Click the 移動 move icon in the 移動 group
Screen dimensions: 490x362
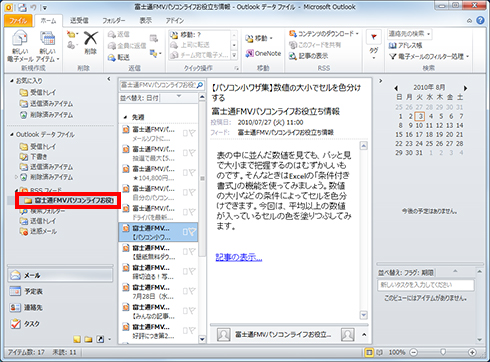[x=259, y=38]
